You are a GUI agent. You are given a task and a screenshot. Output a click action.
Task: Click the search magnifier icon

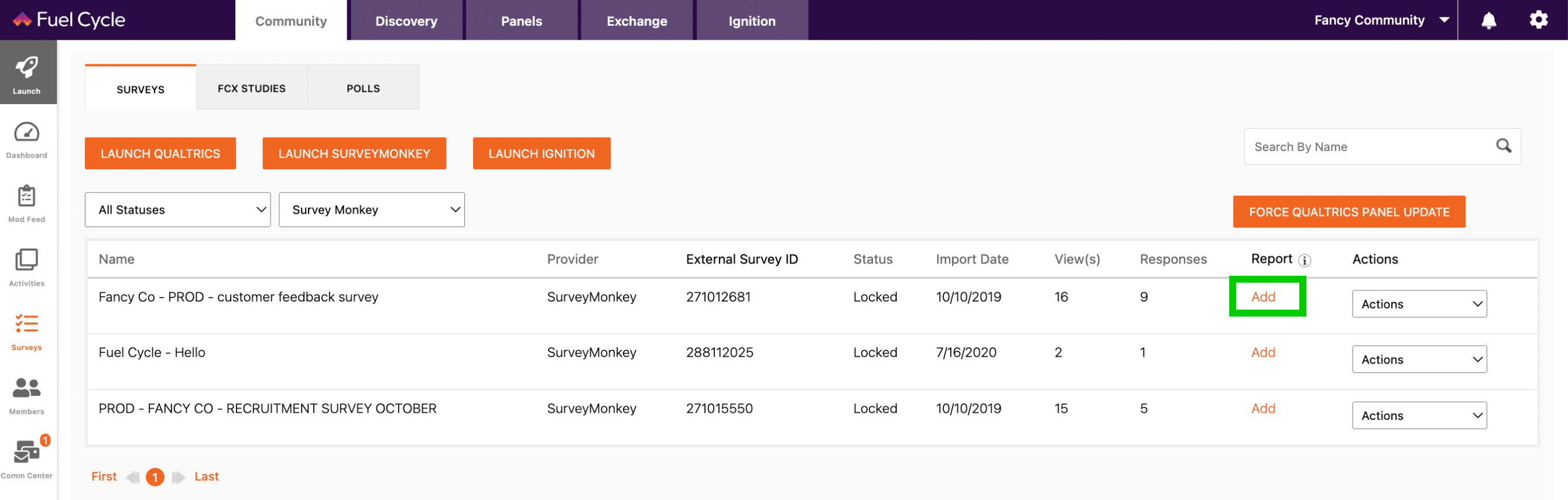[1504, 146]
